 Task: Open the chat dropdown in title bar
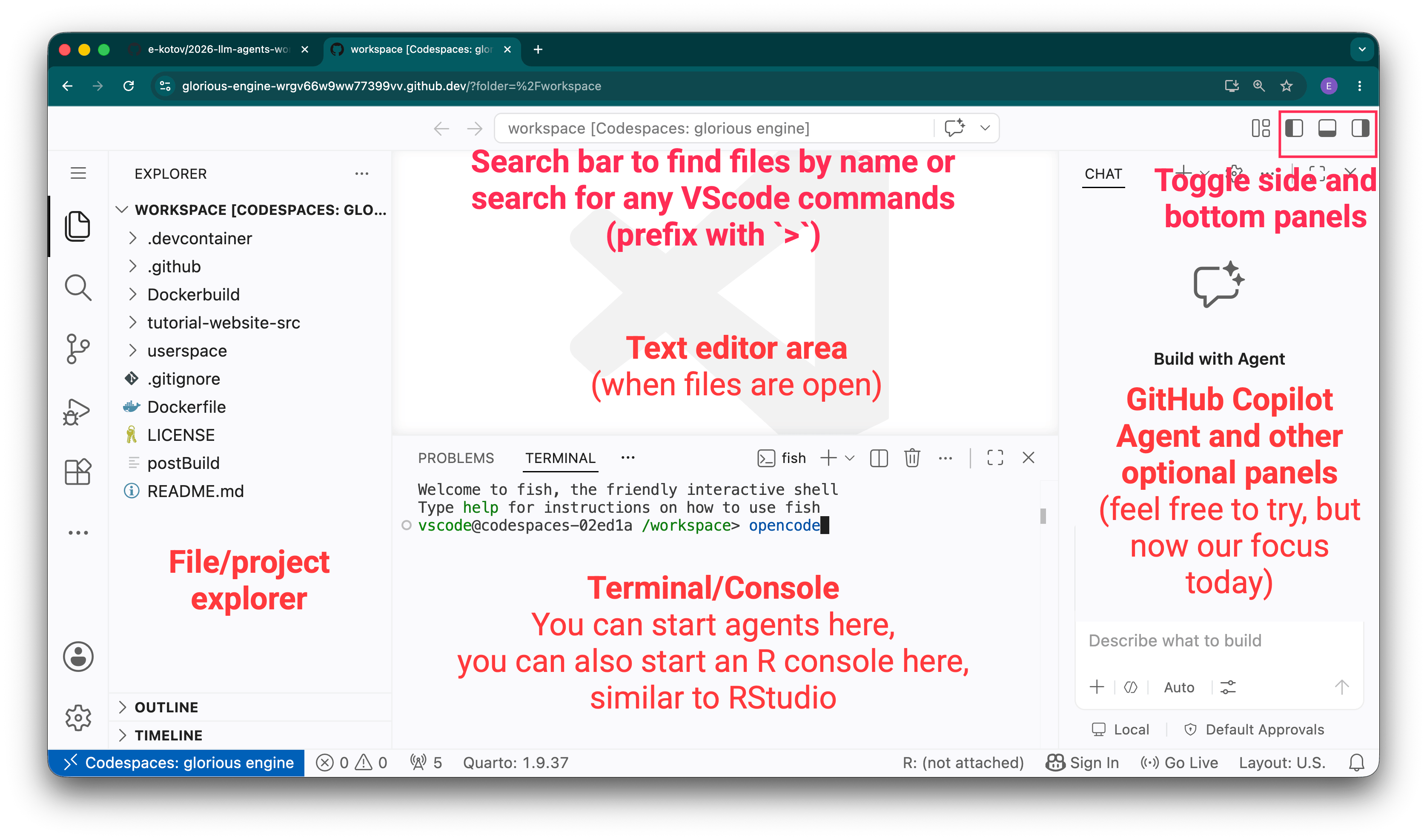(985, 128)
